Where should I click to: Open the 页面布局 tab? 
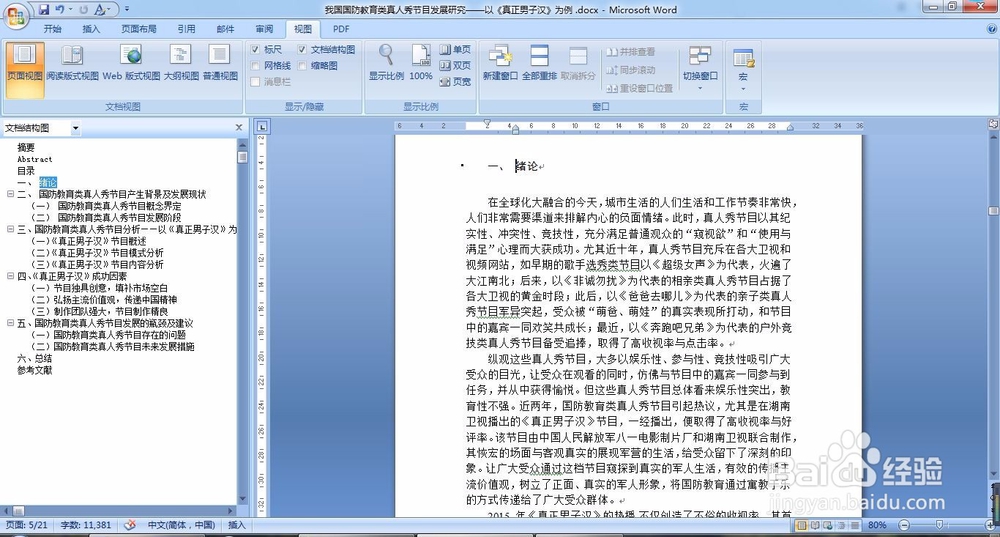(x=138, y=29)
